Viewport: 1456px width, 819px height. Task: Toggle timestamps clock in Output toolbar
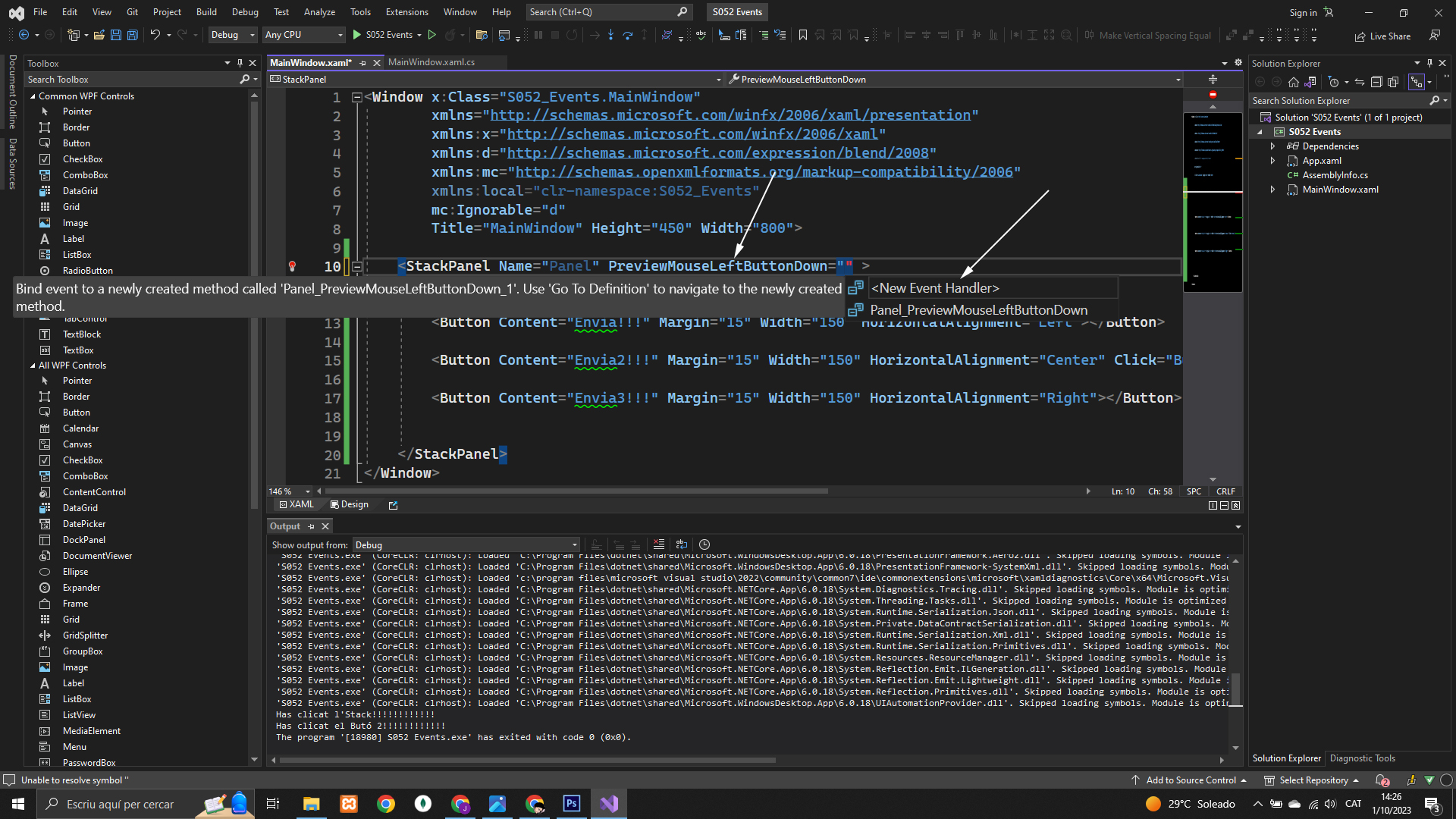(704, 544)
